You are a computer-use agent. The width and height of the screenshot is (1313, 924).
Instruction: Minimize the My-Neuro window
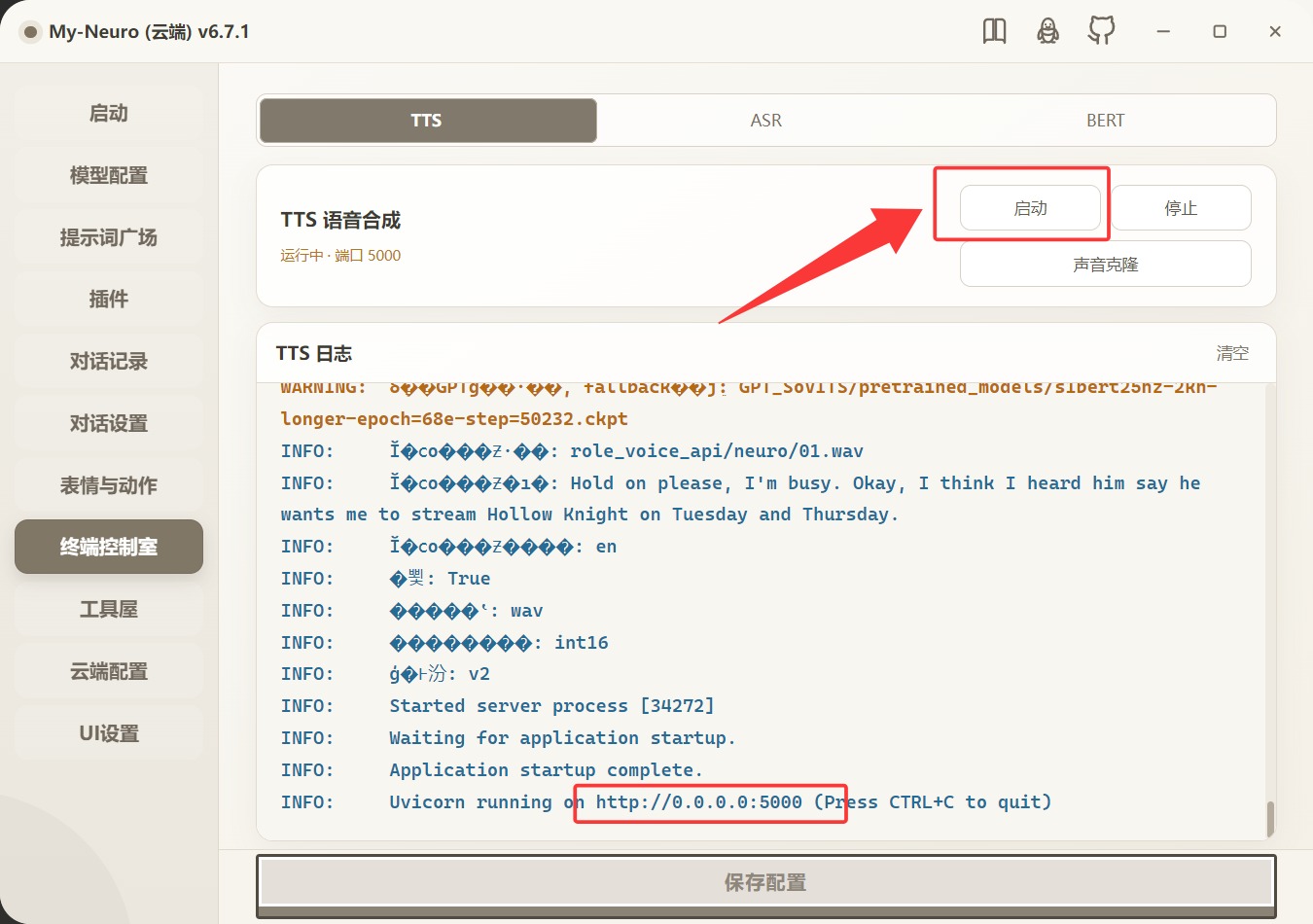pyautogui.click(x=1162, y=31)
